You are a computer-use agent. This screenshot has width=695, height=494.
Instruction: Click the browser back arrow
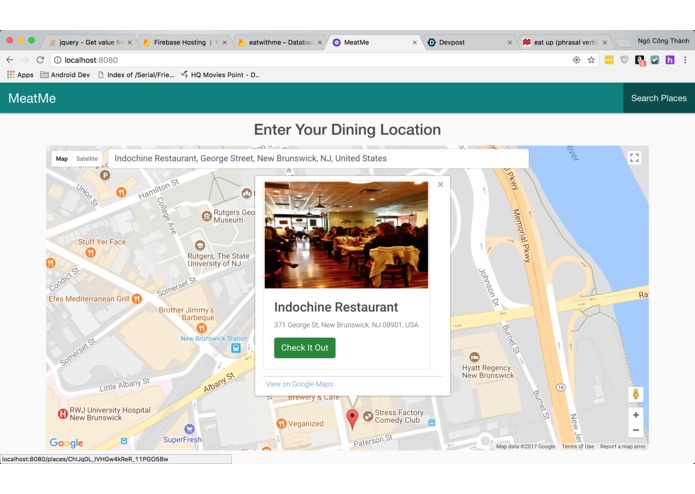coord(10,60)
